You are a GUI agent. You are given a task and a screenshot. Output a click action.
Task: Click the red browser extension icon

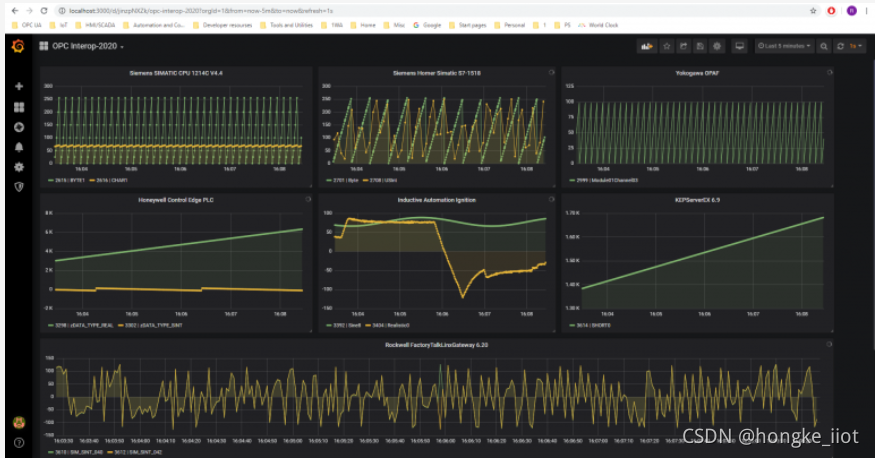pos(831,11)
